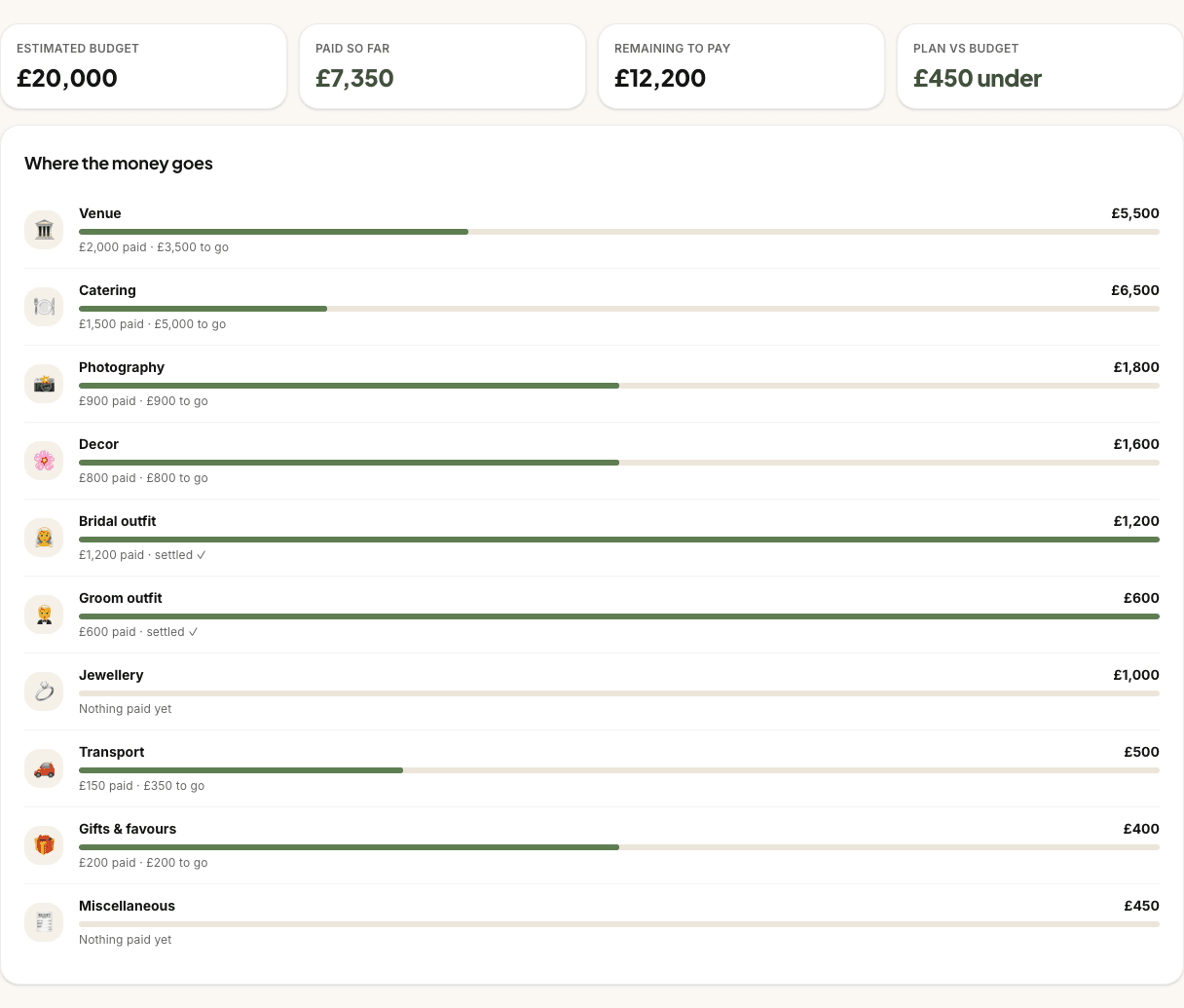This screenshot has height=1008, width=1184.
Task: Click the Jewellery total £1,000
Action: click(x=1136, y=675)
